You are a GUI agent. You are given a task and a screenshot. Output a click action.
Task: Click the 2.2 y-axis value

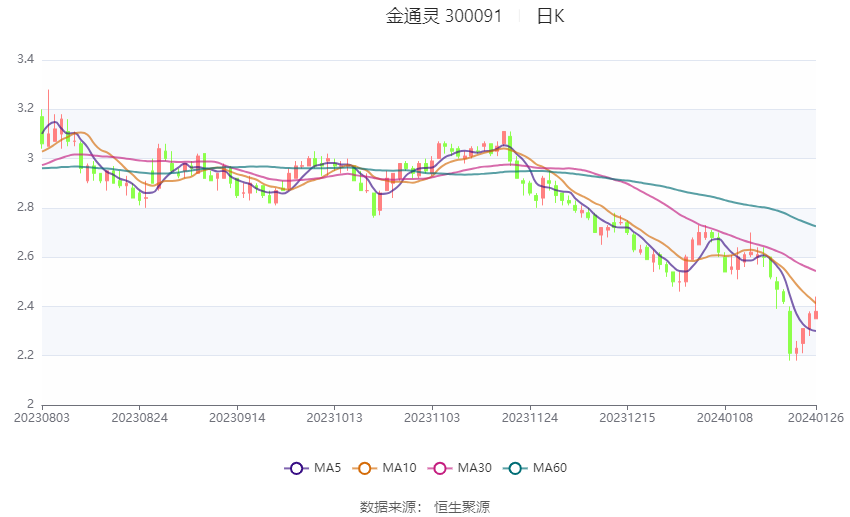coord(25,356)
